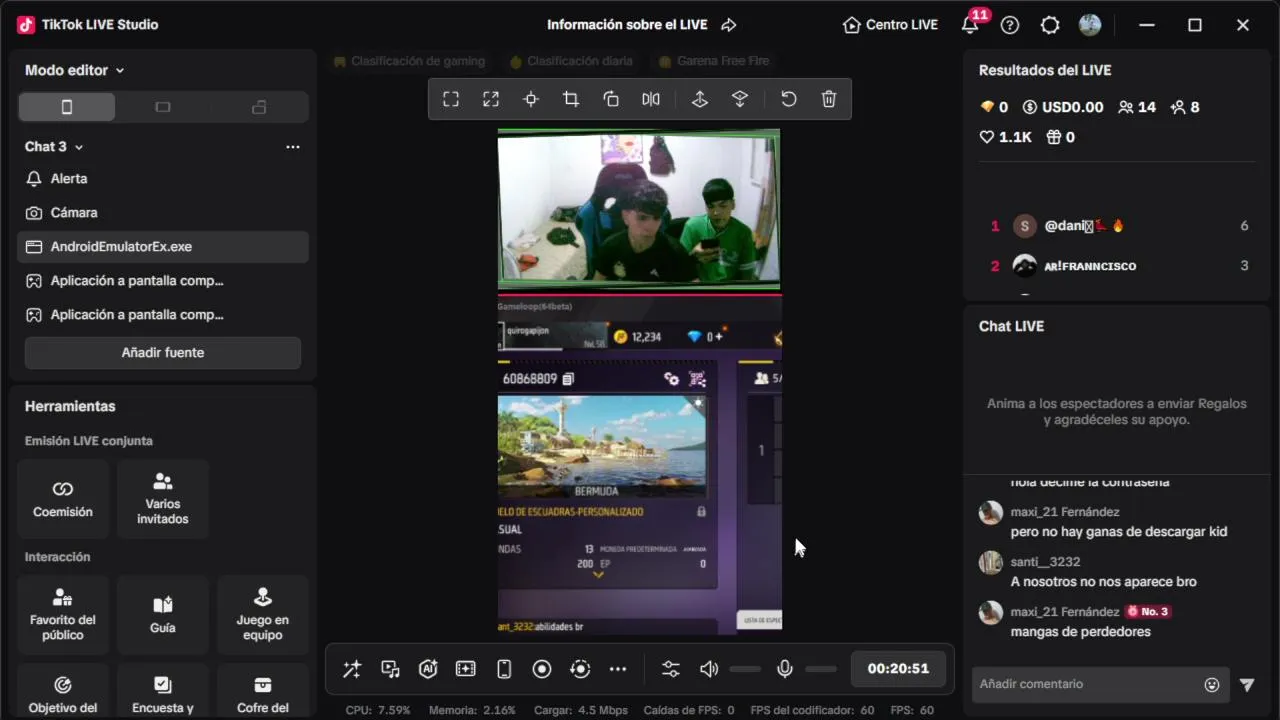This screenshot has width=1280, height=720.
Task: Click the stretch-to-fill expand arrows icon
Action: click(491, 99)
